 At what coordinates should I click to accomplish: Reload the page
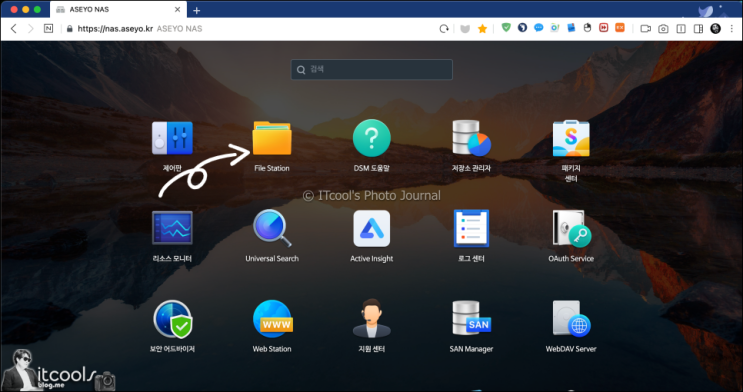[x=444, y=28]
